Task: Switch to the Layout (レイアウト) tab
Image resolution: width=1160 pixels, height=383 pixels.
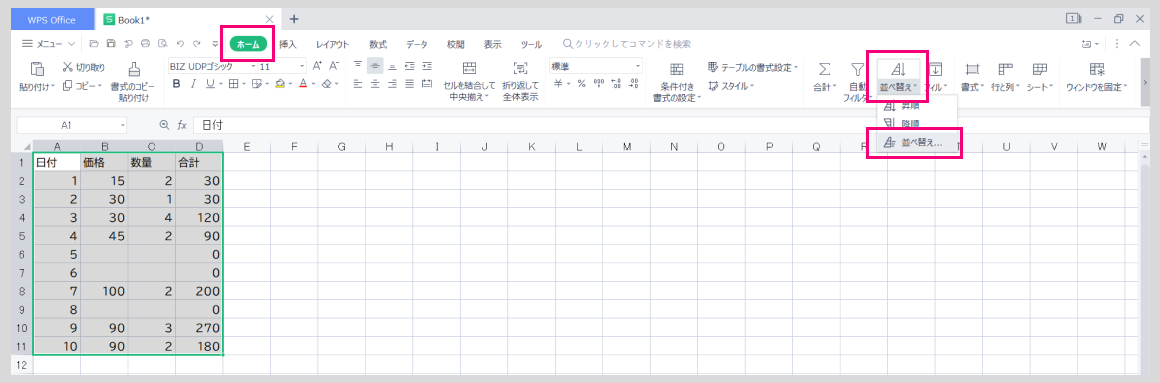Action: click(x=333, y=44)
